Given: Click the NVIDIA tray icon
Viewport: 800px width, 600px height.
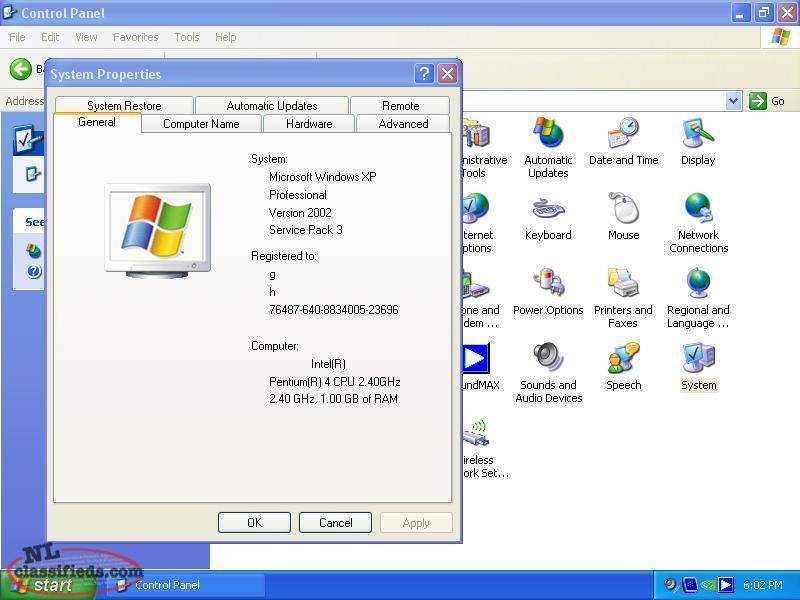Looking at the screenshot, I should pyautogui.click(x=708, y=584).
